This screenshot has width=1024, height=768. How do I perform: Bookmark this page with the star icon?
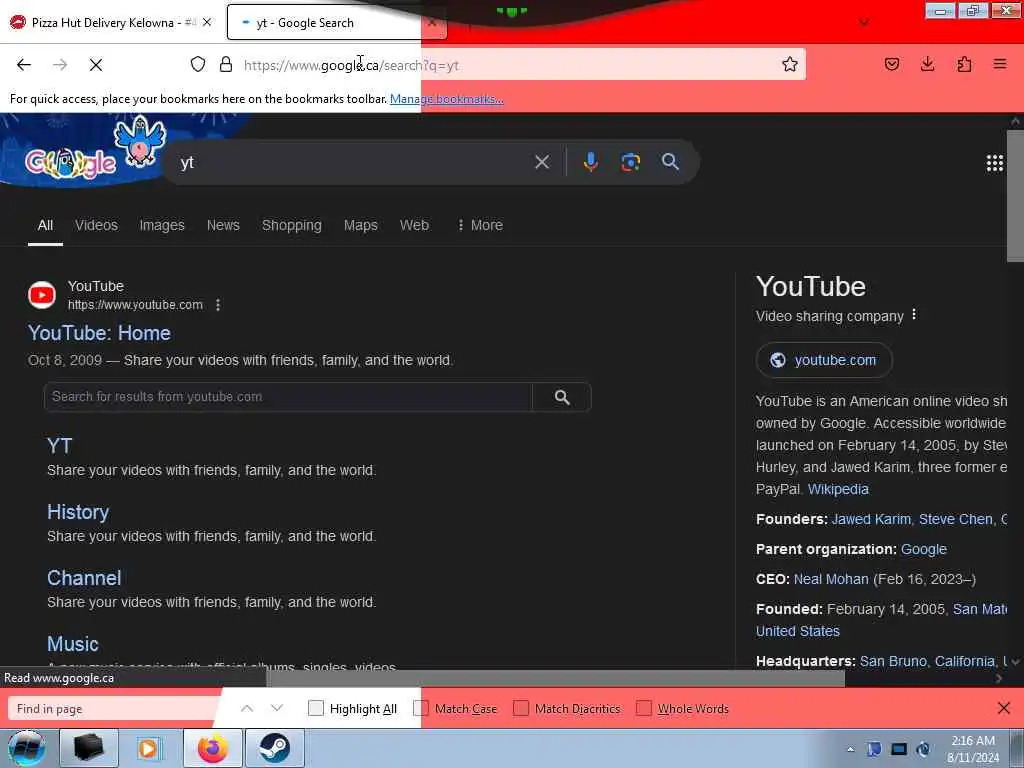[790, 64]
